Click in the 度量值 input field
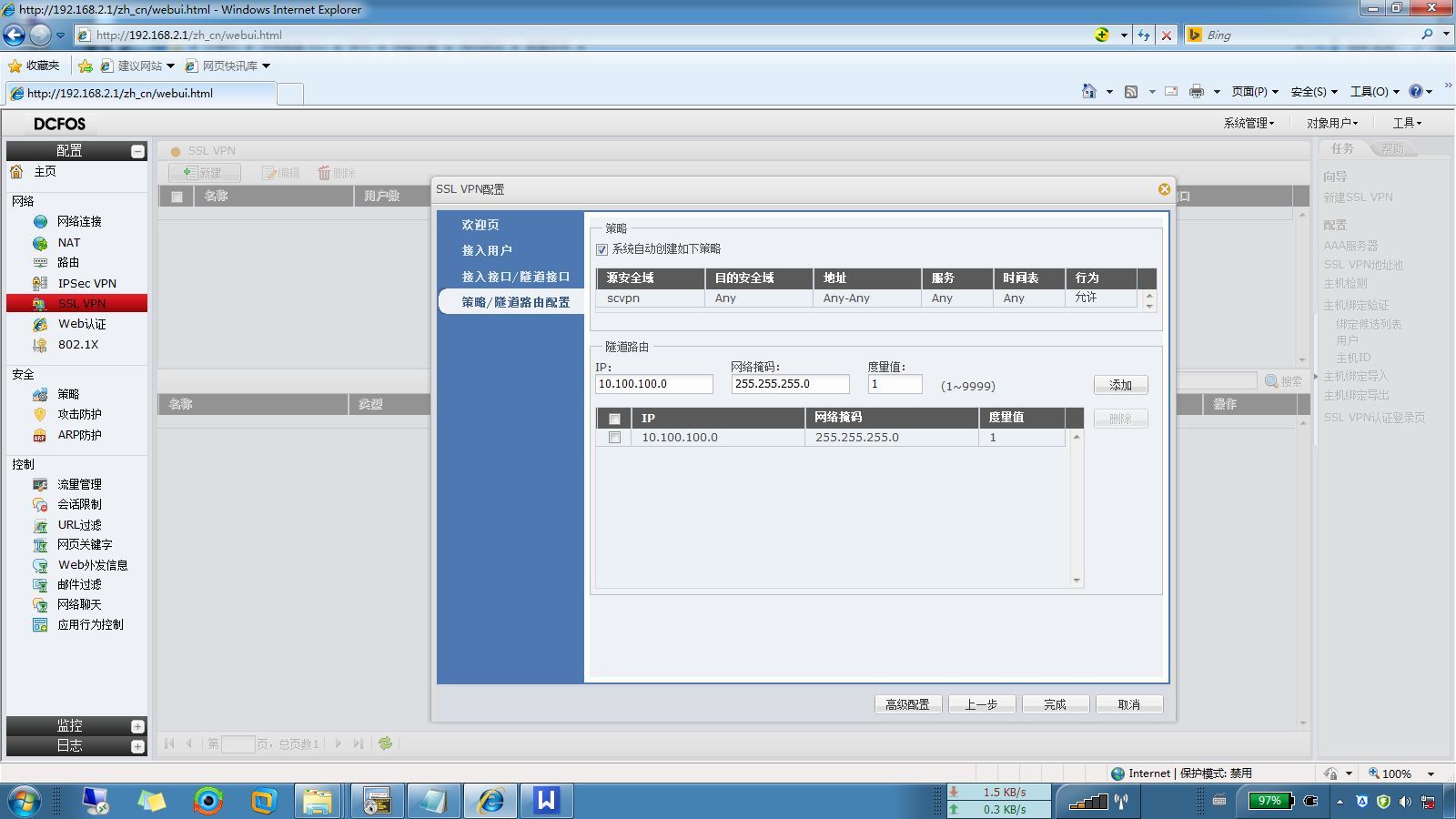The image size is (1456, 819). (895, 384)
